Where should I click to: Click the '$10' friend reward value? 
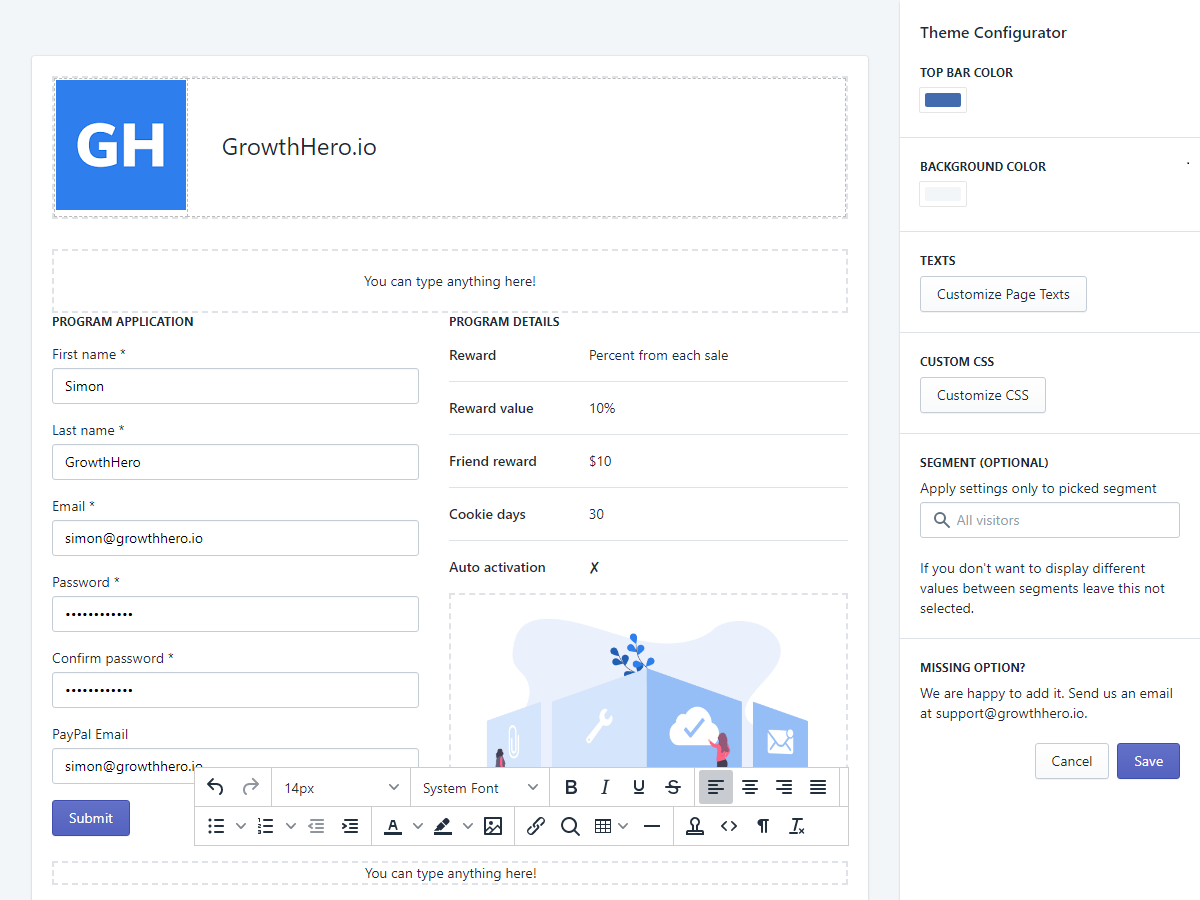600,461
